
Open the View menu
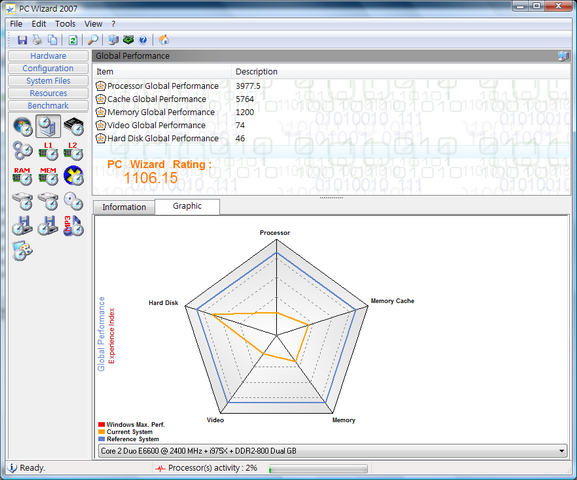tap(93, 24)
